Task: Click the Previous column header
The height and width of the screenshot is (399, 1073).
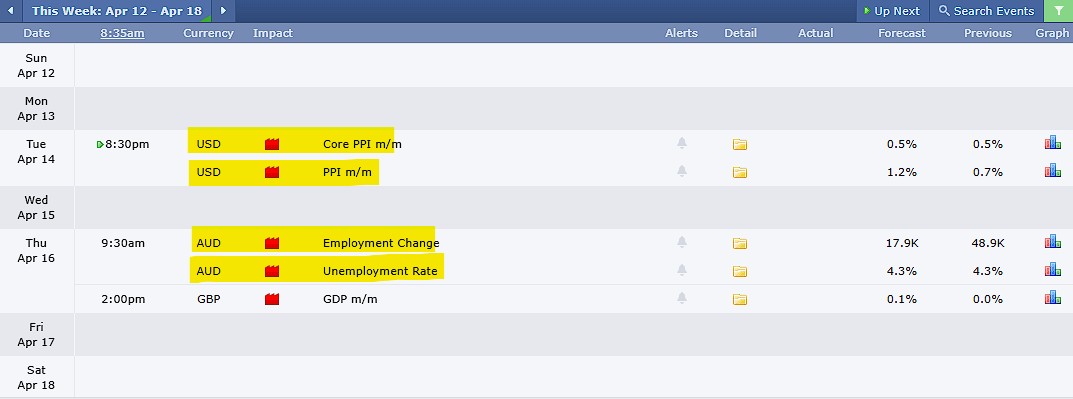Action: [987, 33]
